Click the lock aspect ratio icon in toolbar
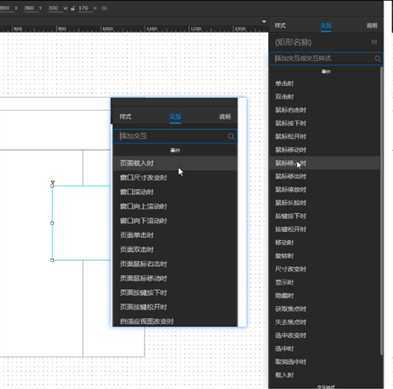Screen dimensions: 393x389 (x=72, y=8)
